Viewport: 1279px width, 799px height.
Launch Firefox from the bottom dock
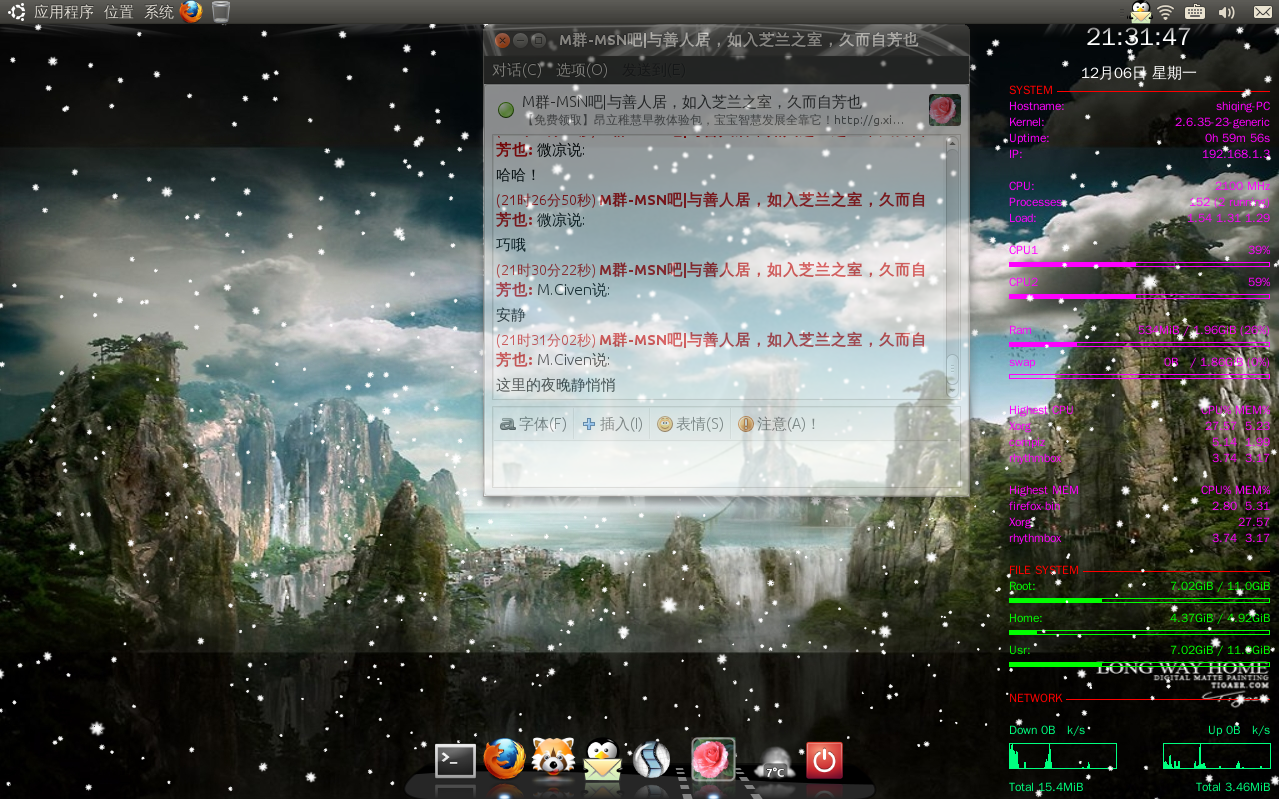click(x=504, y=759)
